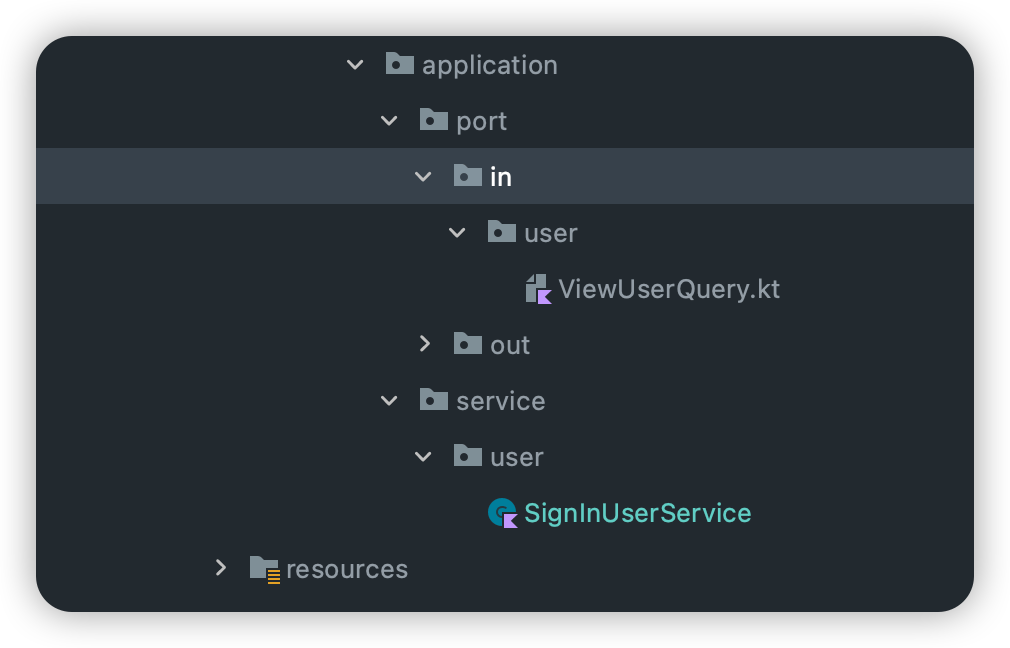Select the out package label
This screenshot has height=648, width=1010.
(x=510, y=346)
